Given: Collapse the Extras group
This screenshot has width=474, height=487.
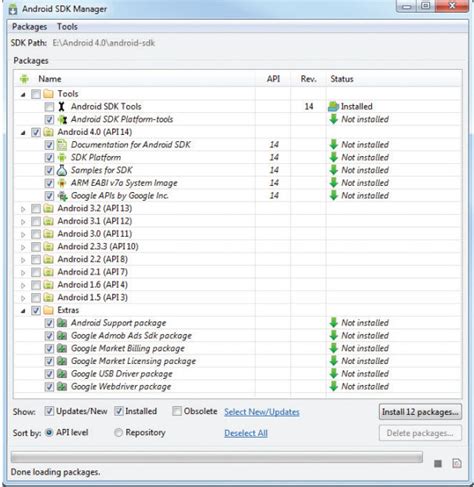Looking at the screenshot, I should coord(23,311).
